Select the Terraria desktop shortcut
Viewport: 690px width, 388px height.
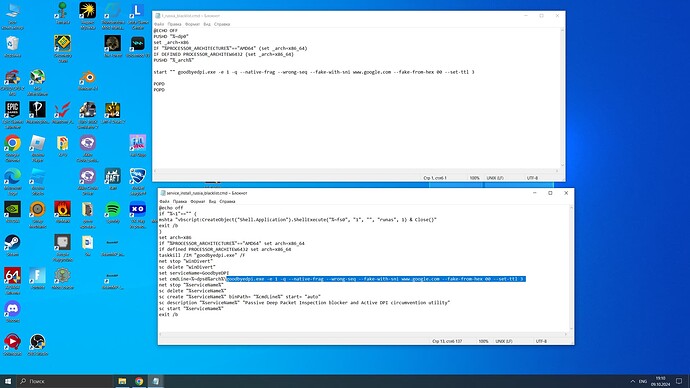62,14
